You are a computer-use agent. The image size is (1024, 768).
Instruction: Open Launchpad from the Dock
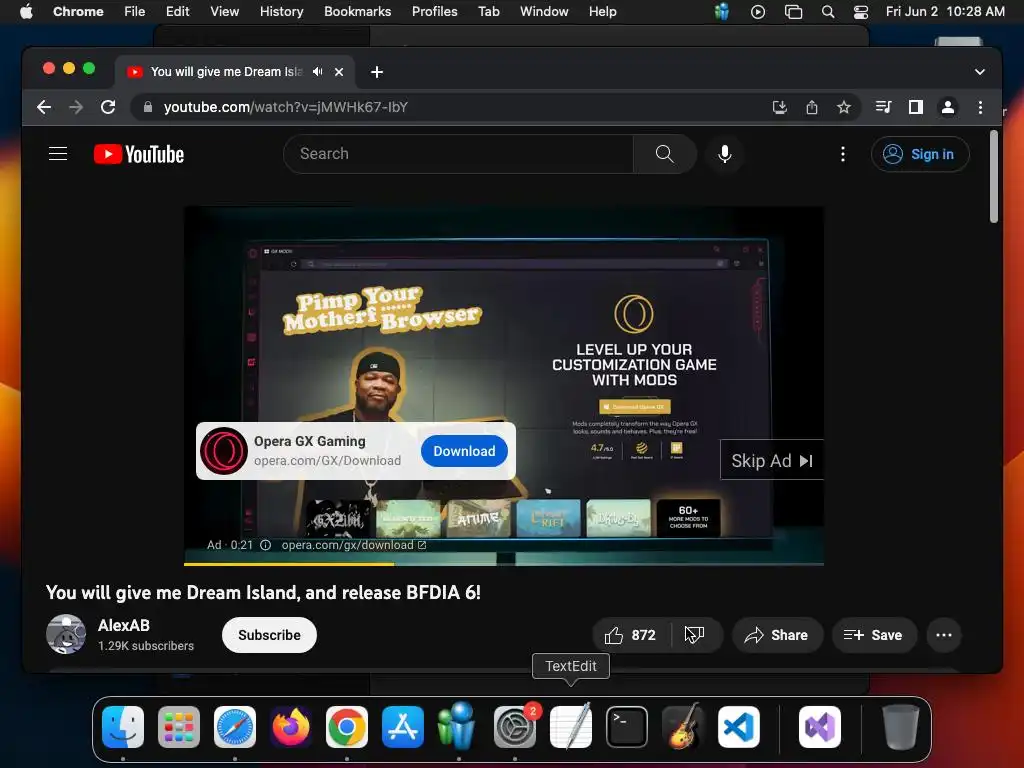pyautogui.click(x=179, y=727)
